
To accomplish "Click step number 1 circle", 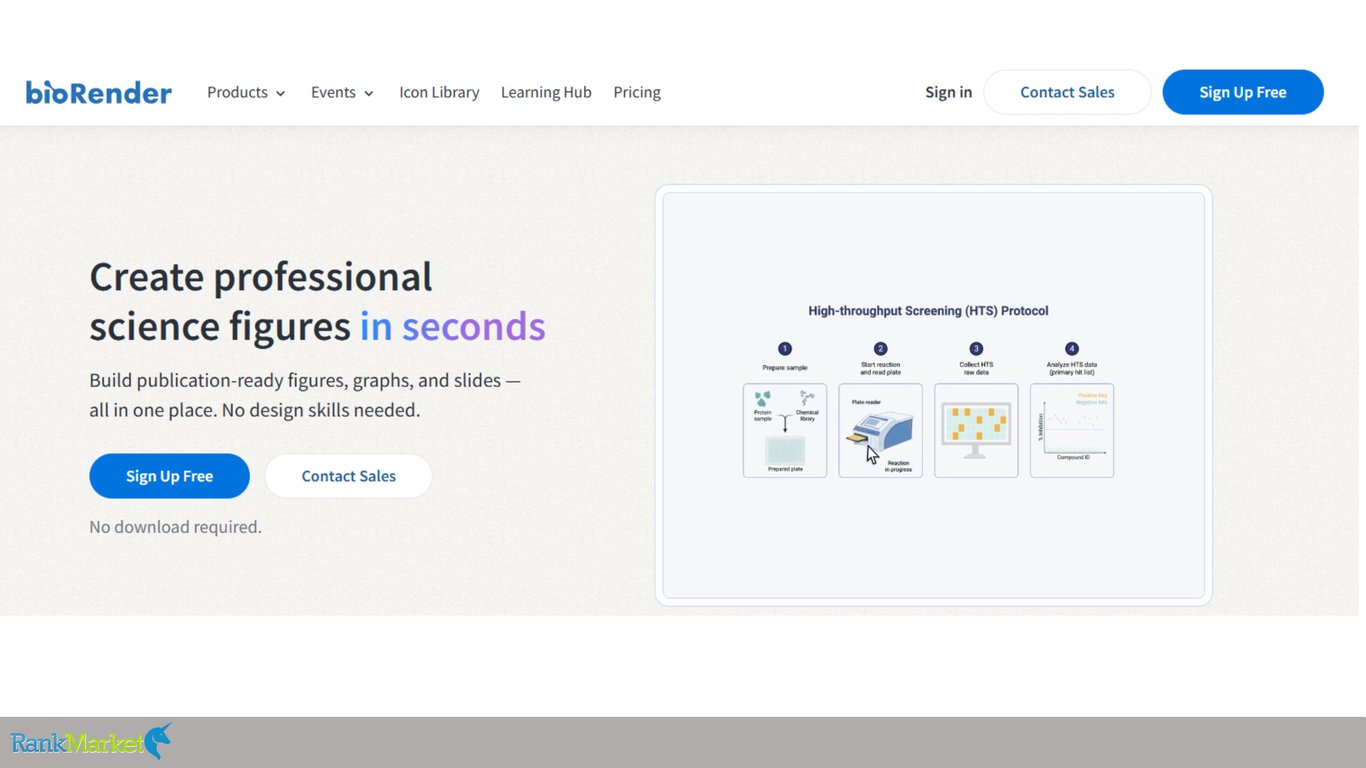I will click(785, 349).
